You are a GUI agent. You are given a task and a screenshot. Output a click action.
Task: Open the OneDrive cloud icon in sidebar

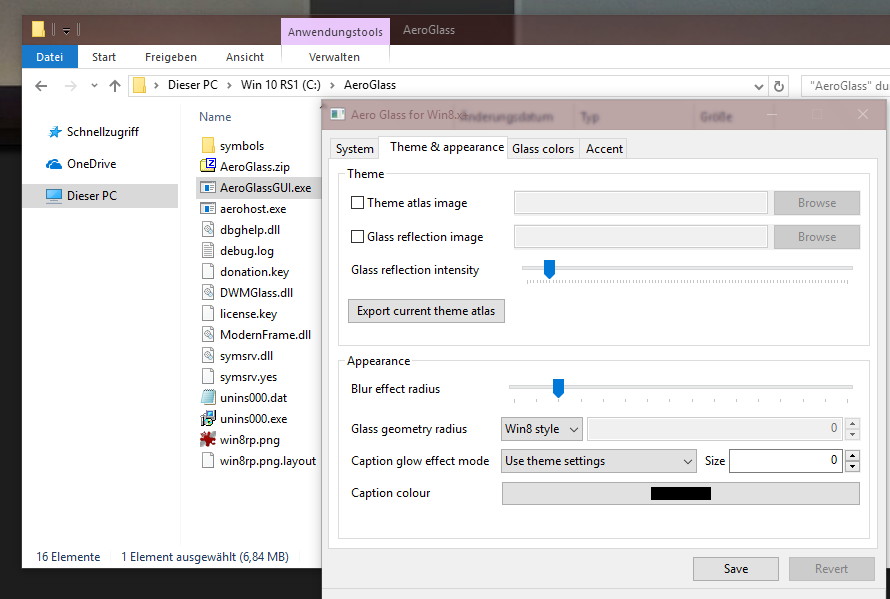[54, 164]
